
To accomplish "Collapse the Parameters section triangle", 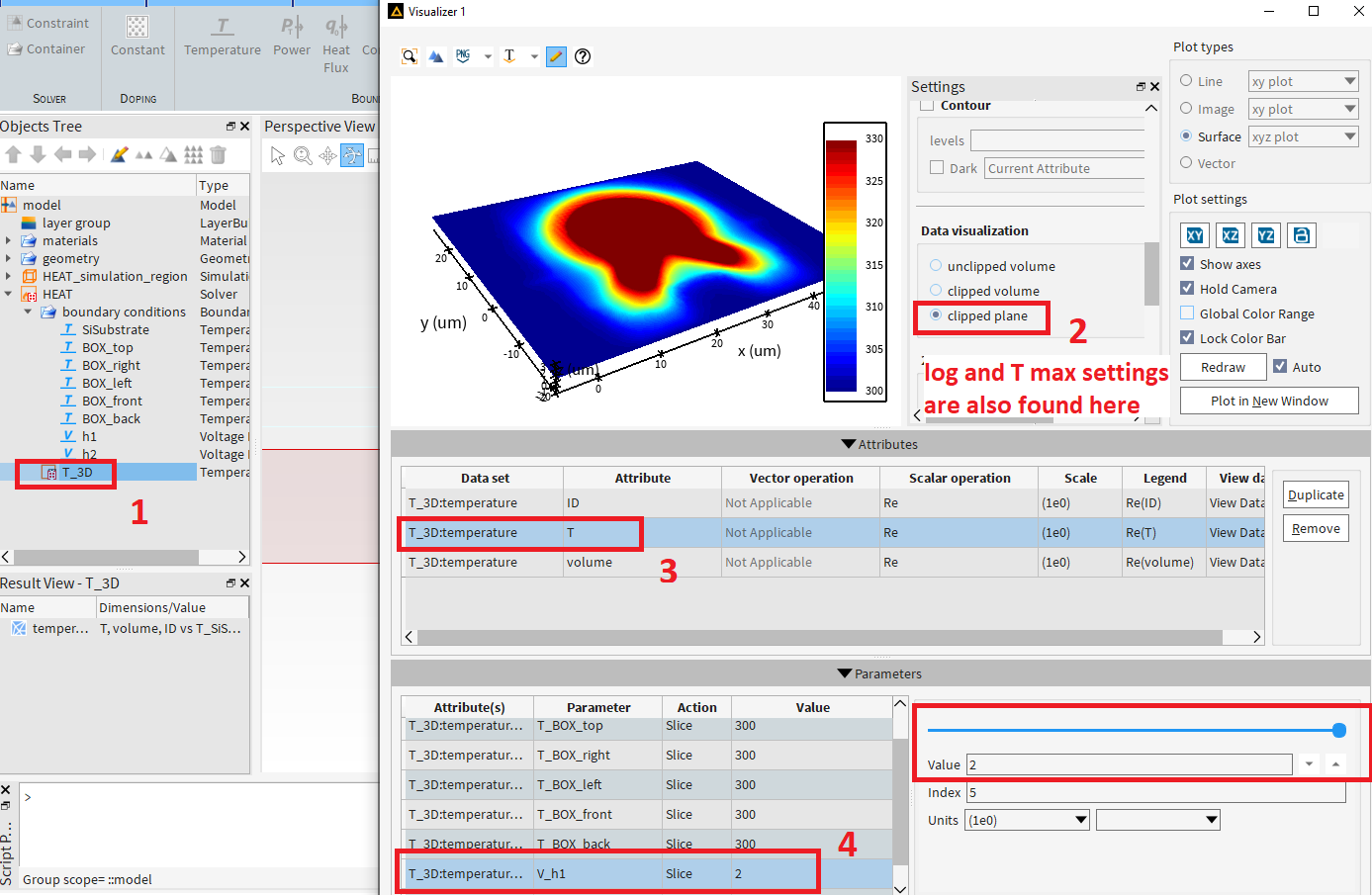I will (844, 673).
